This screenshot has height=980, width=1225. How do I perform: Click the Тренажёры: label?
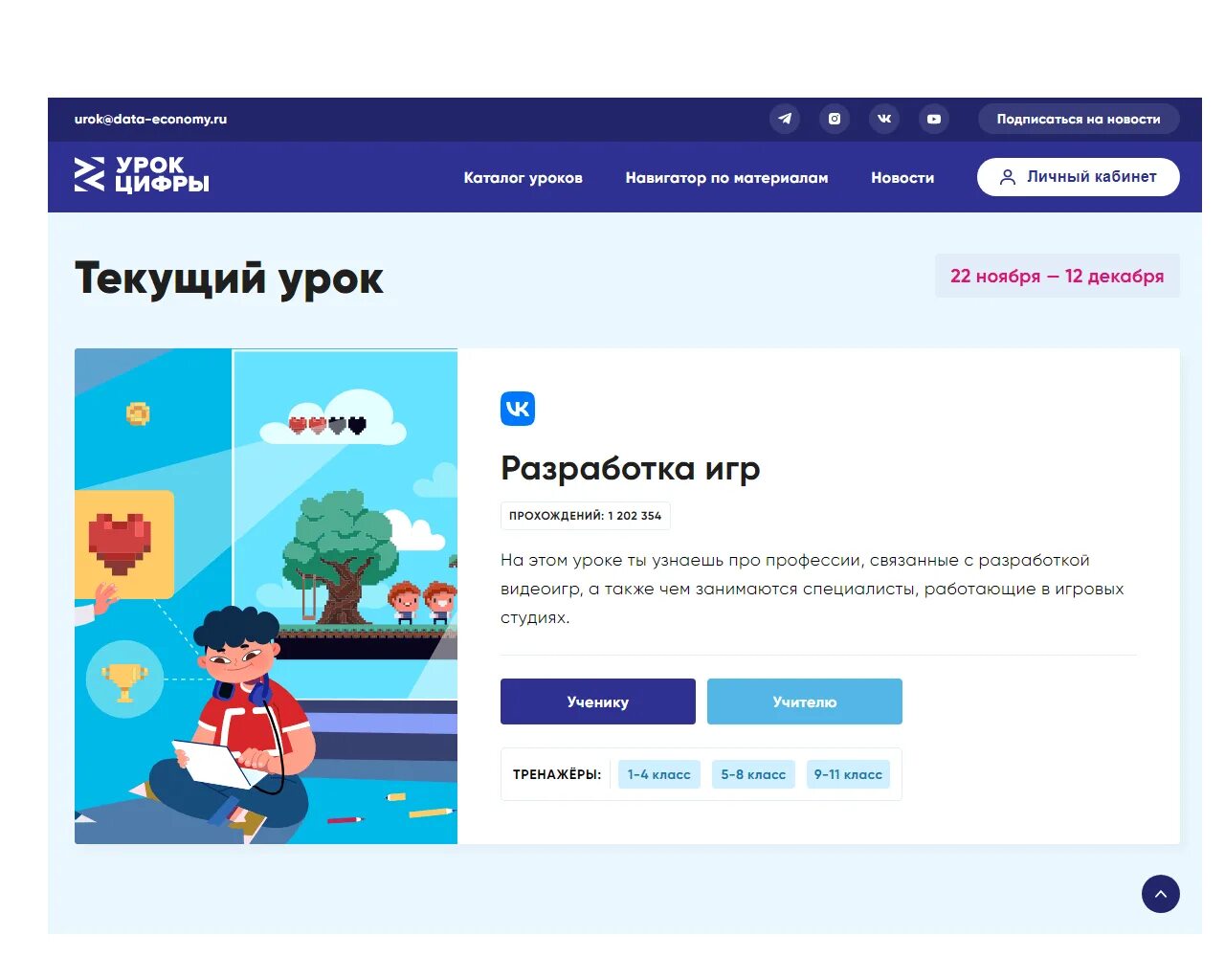click(557, 774)
